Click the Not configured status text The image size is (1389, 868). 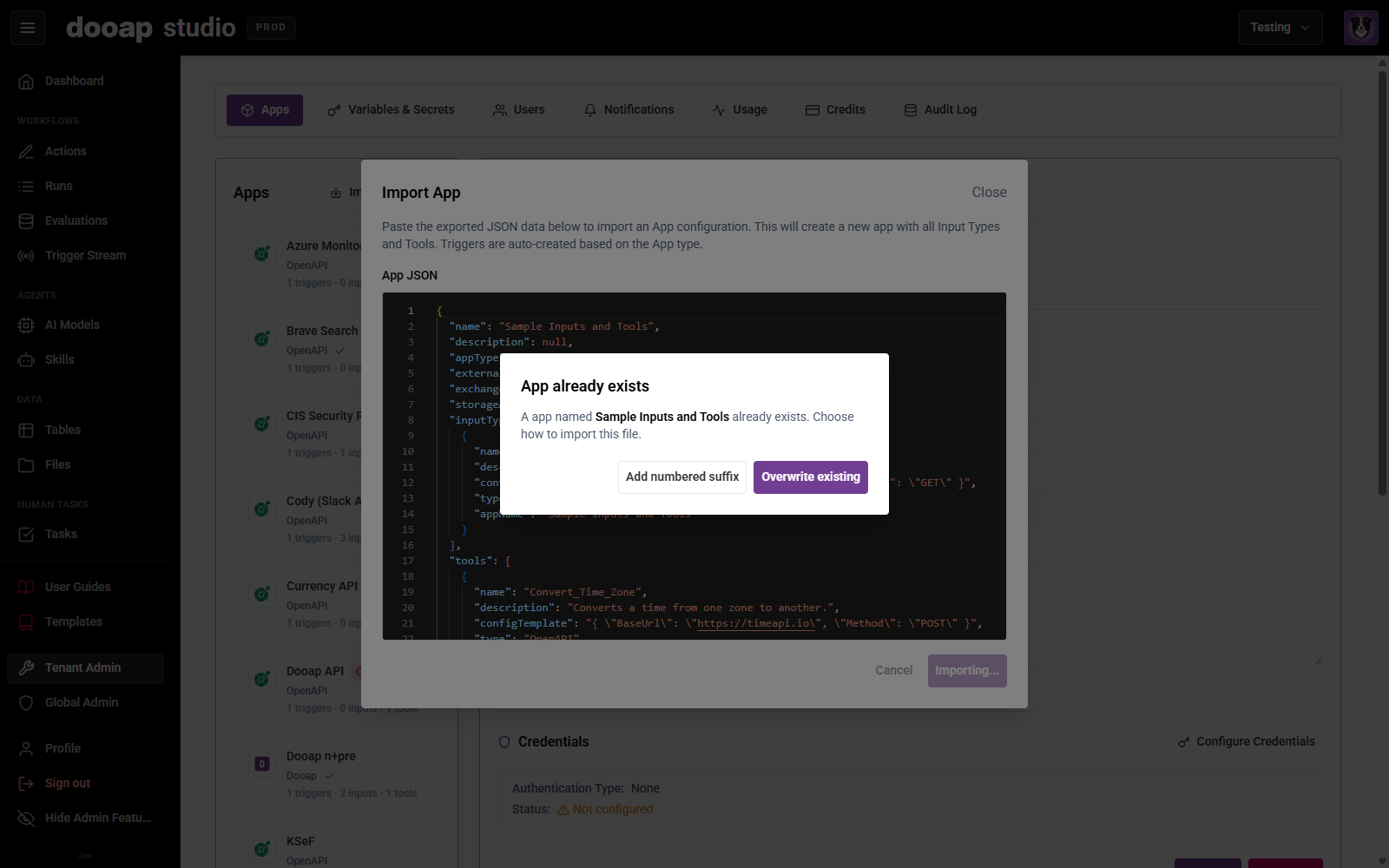click(612, 809)
